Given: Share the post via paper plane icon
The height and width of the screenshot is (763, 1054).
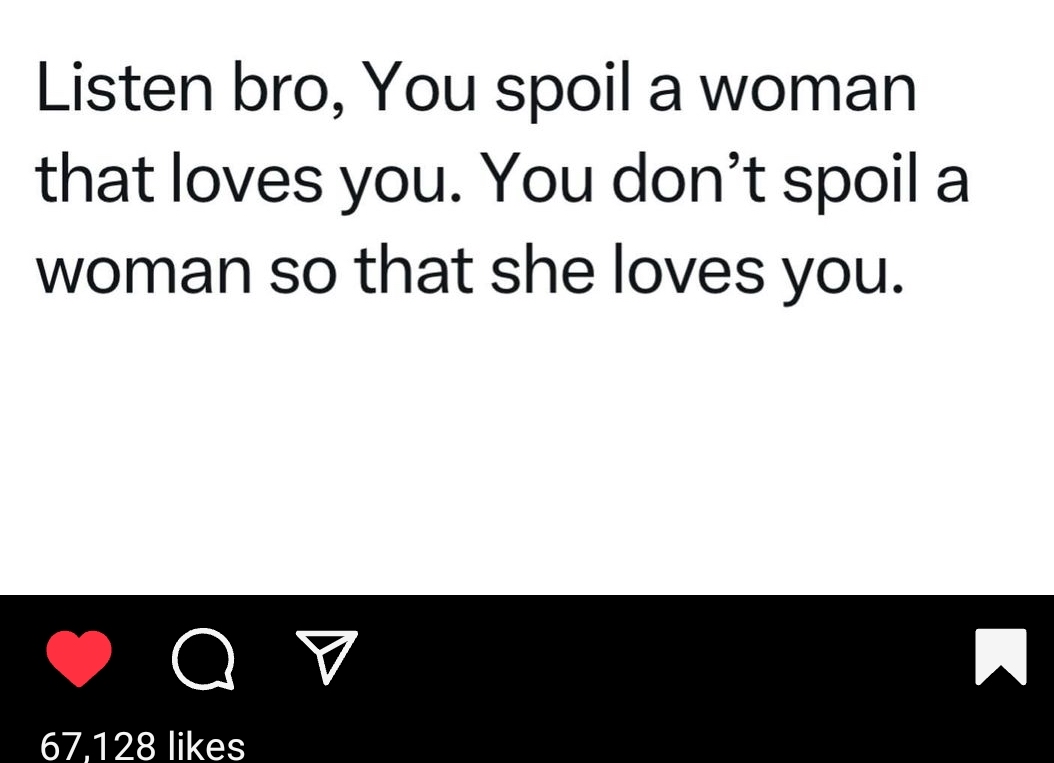Looking at the screenshot, I should pyautogui.click(x=326, y=657).
